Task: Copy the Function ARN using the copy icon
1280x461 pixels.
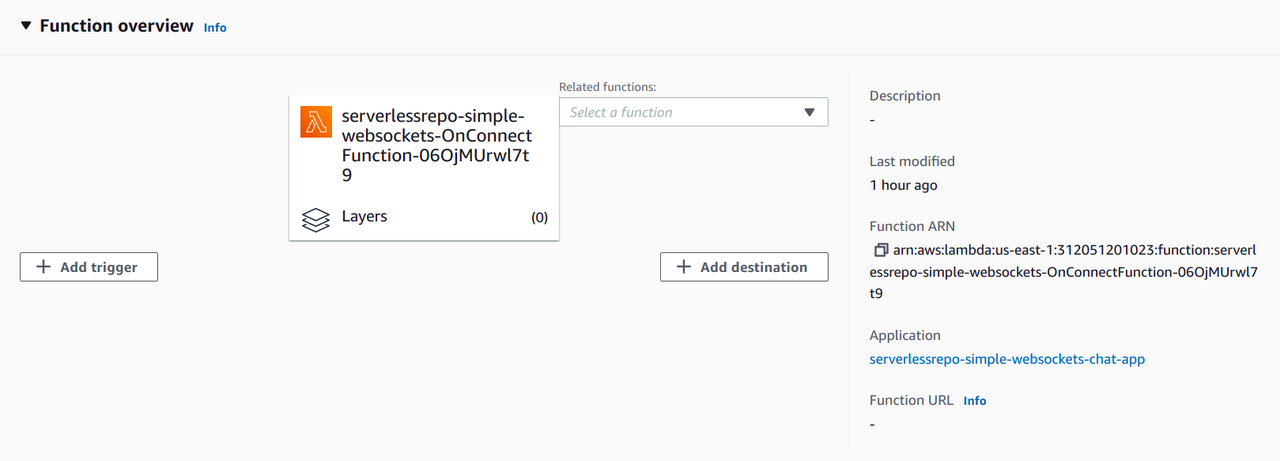Action: click(x=880, y=250)
